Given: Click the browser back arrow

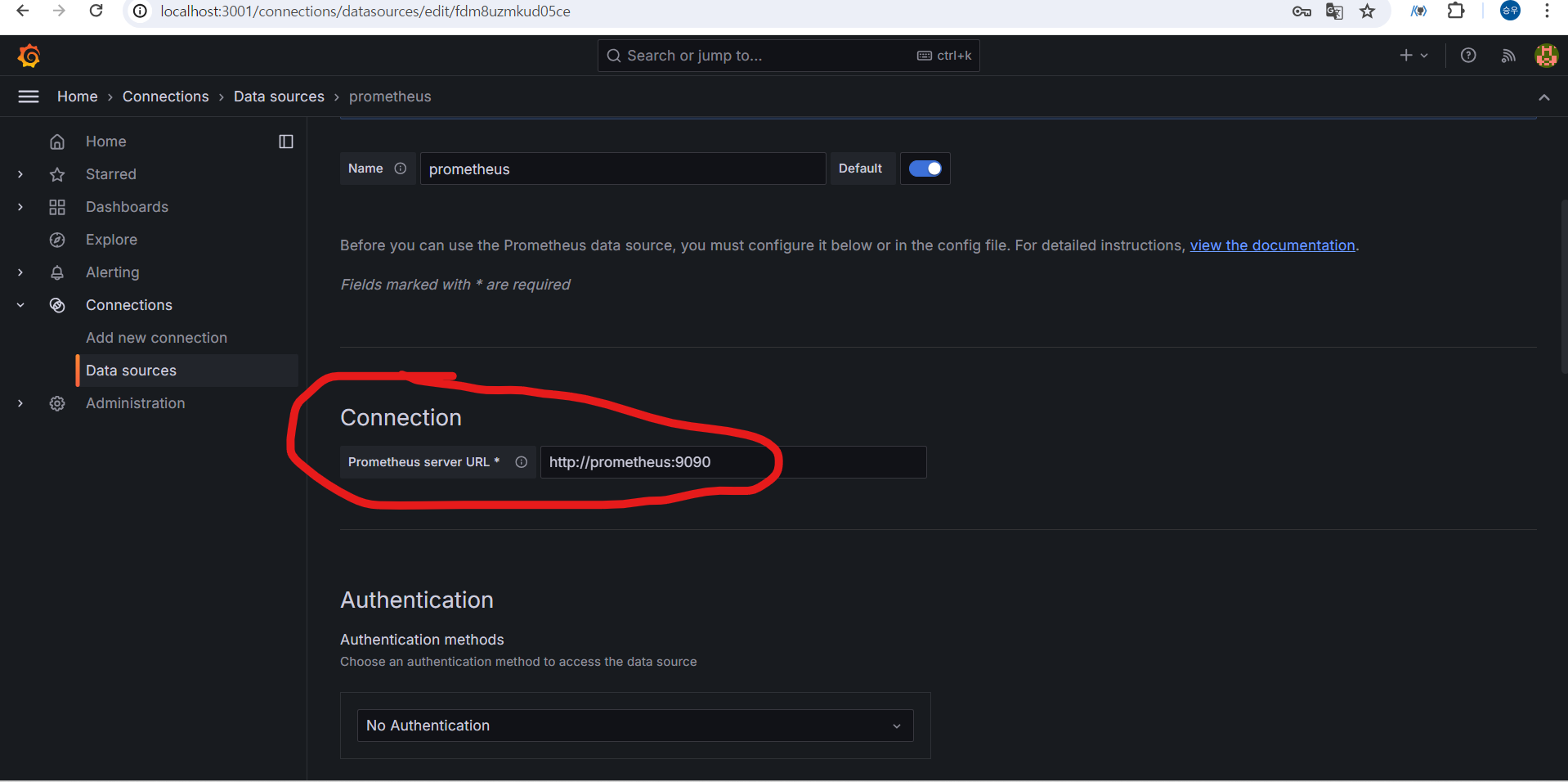Looking at the screenshot, I should [23, 11].
